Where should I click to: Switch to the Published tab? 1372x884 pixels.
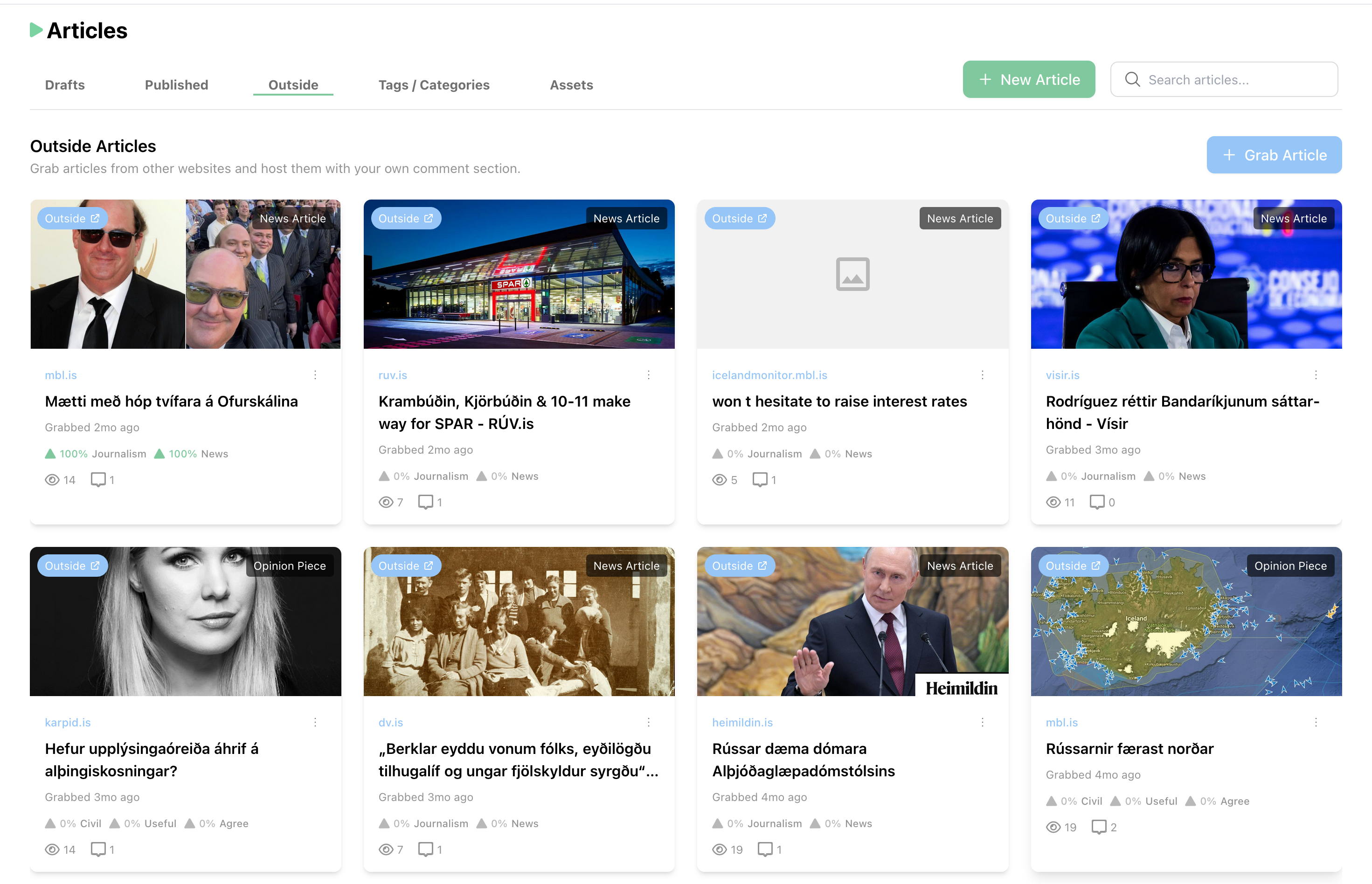(x=176, y=84)
